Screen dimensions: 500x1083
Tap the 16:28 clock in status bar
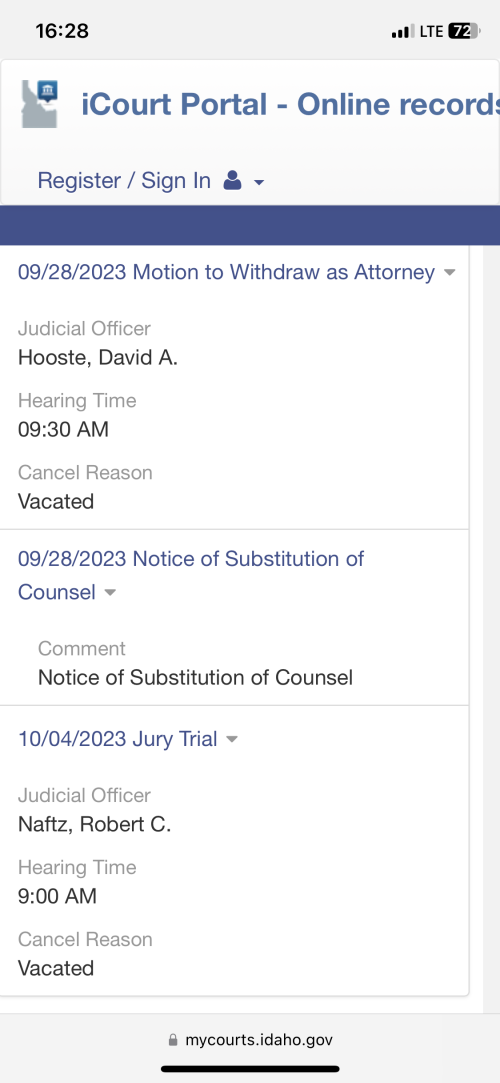coord(62,31)
